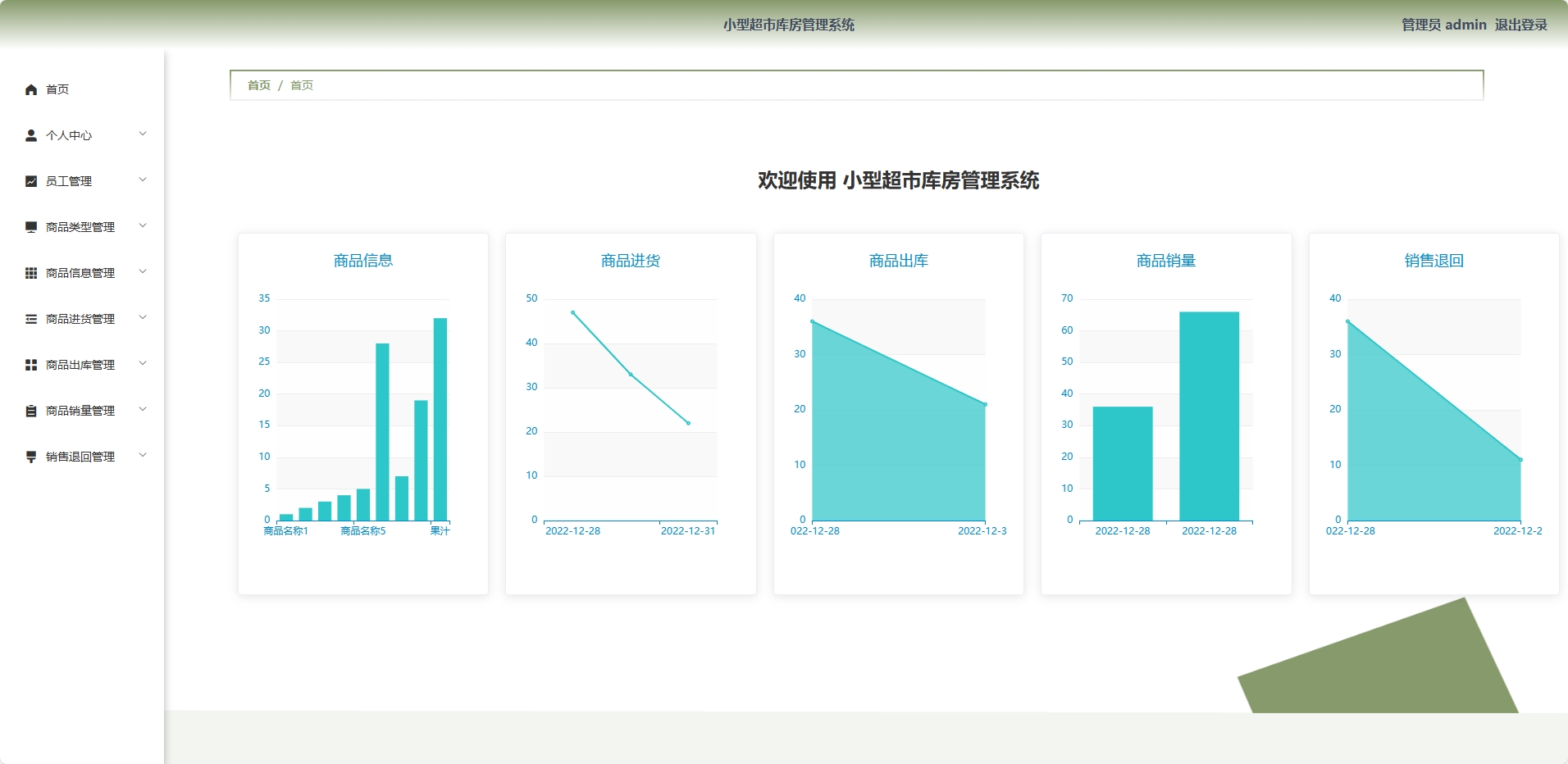Image resolution: width=1568 pixels, height=764 pixels.
Task: Click the 销售退回 chart title
Action: (x=1434, y=261)
